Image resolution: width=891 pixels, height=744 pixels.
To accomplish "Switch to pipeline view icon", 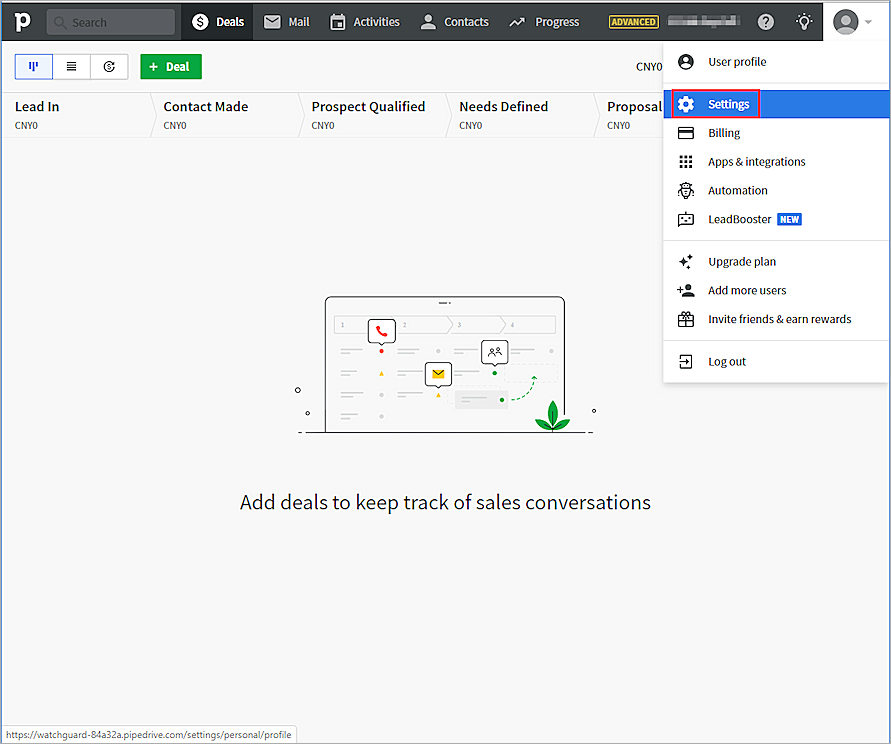I will pyautogui.click(x=33, y=67).
